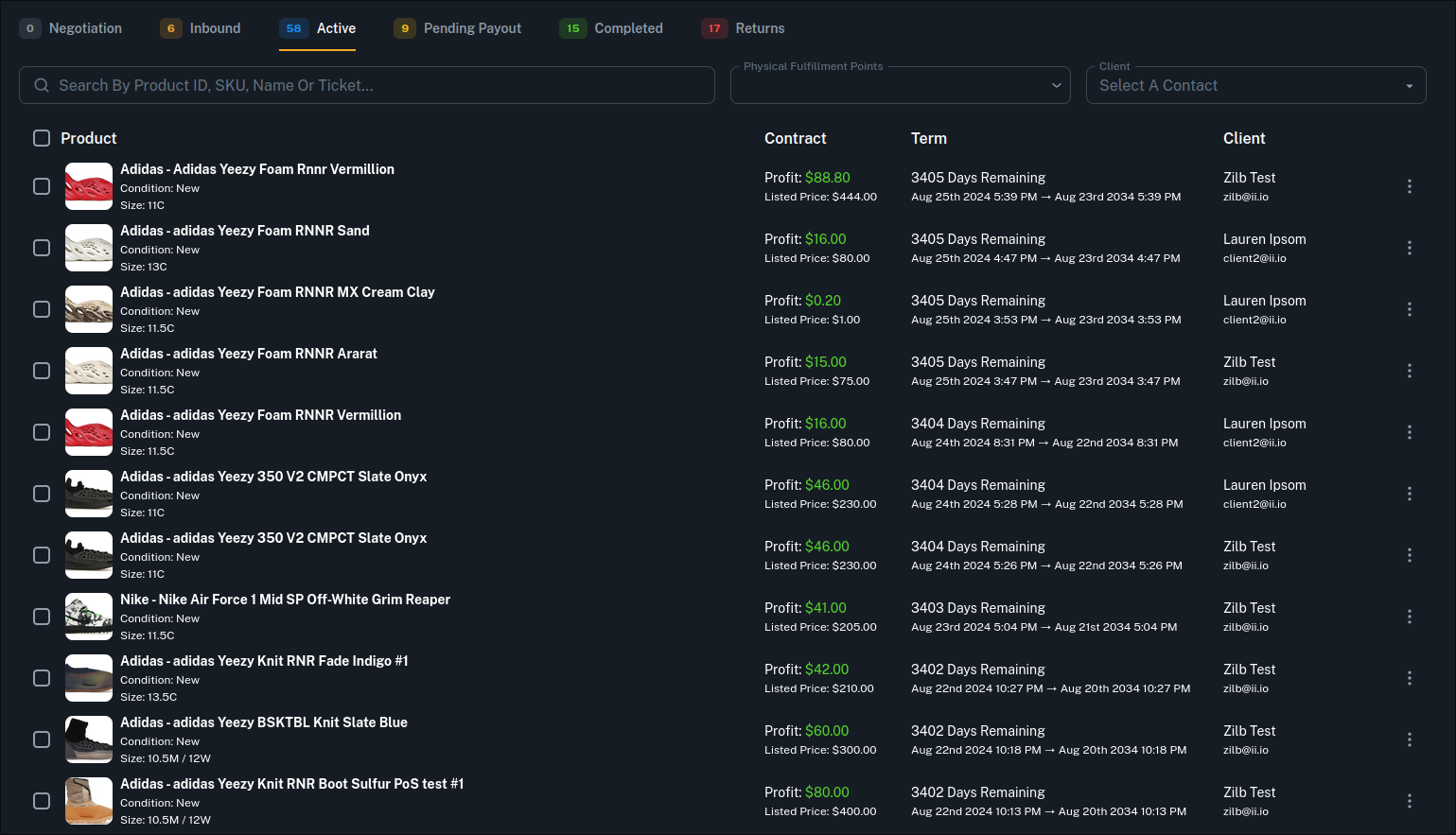Image resolution: width=1456 pixels, height=835 pixels.
Task: Select the Active tab
Action: [x=318, y=28]
